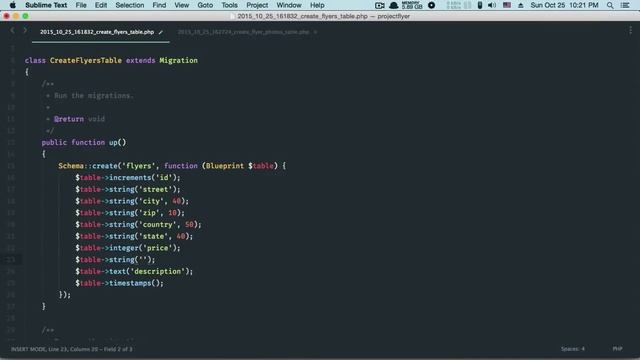The image size is (640, 360).
Task: Close the create_flyer_photos_table.php tab
Action: [x=315, y=32]
